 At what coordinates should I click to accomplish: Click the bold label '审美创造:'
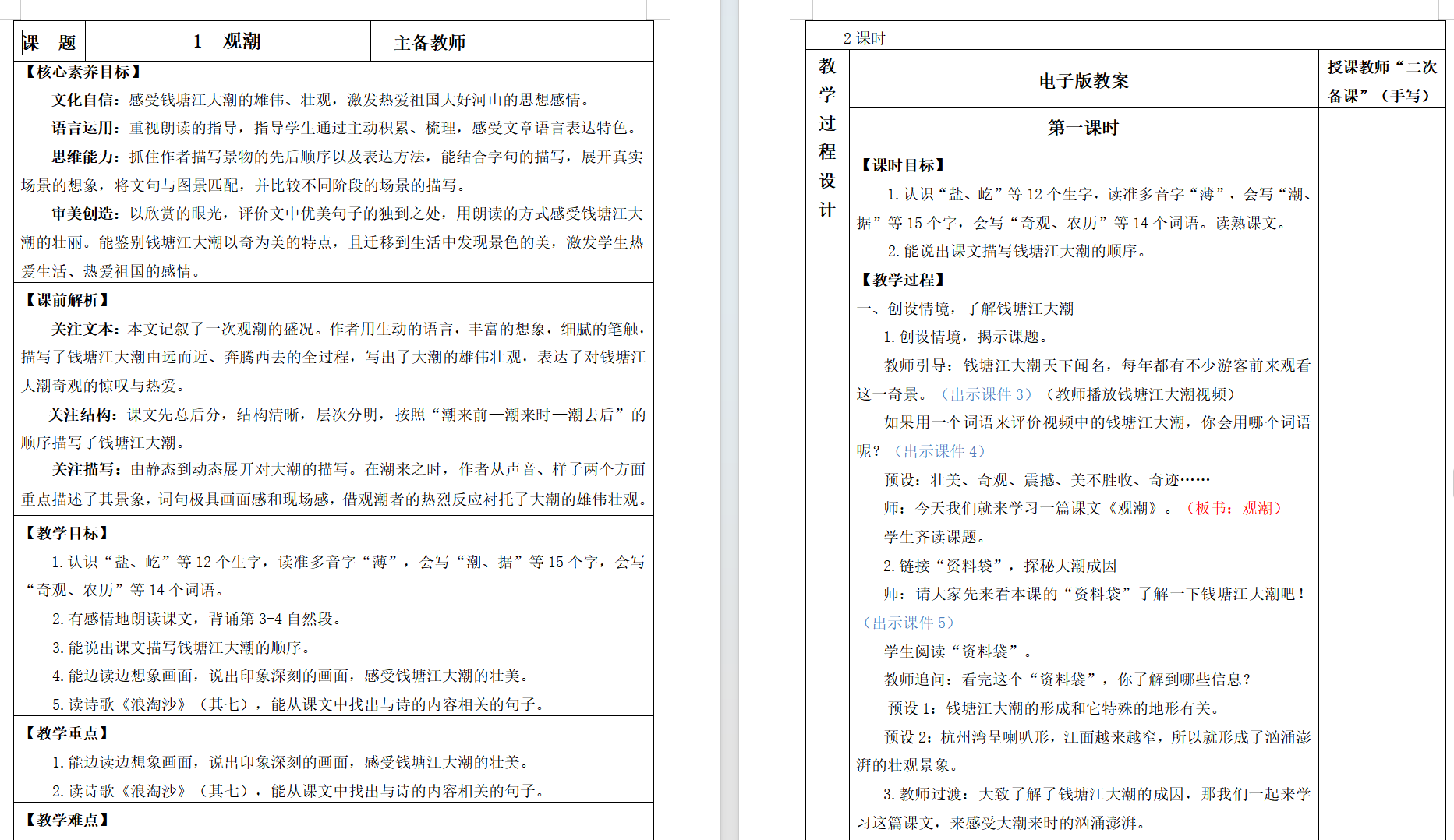click(x=87, y=214)
